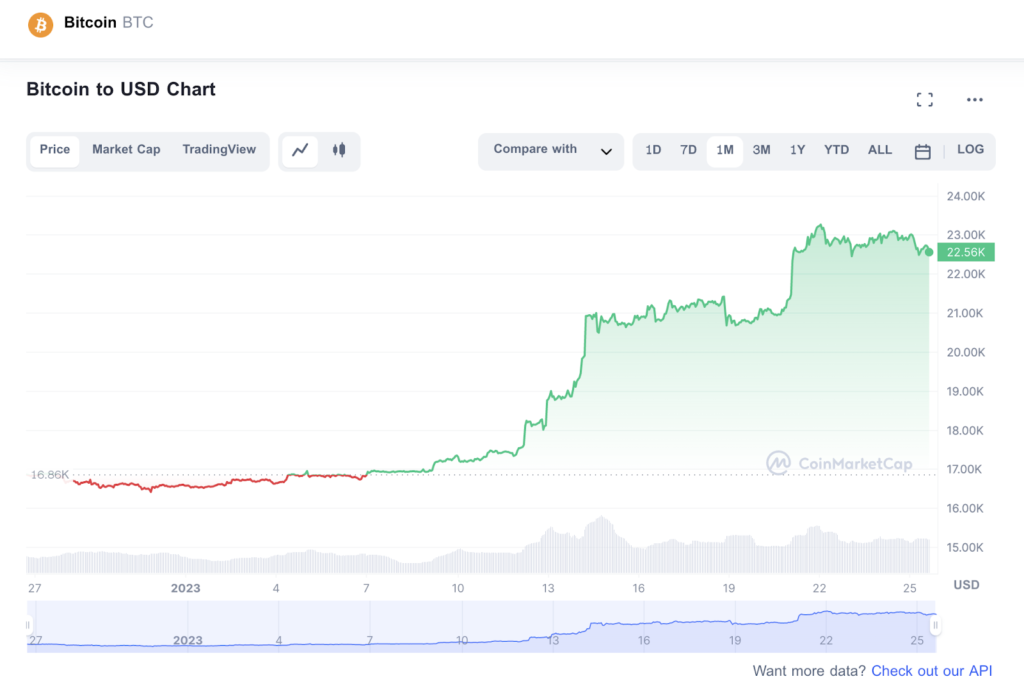Select the 7D time range
The width and height of the screenshot is (1024, 693).
688,150
